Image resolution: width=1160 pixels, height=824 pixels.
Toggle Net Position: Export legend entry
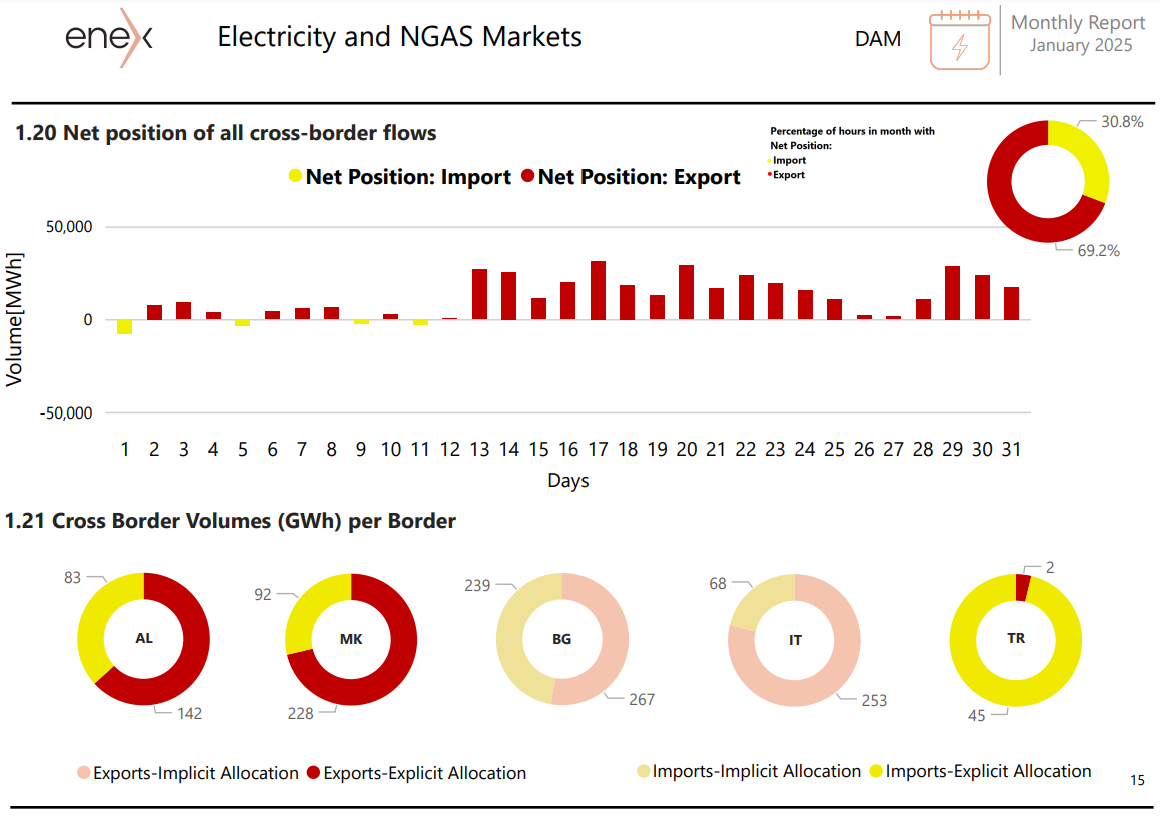click(631, 177)
